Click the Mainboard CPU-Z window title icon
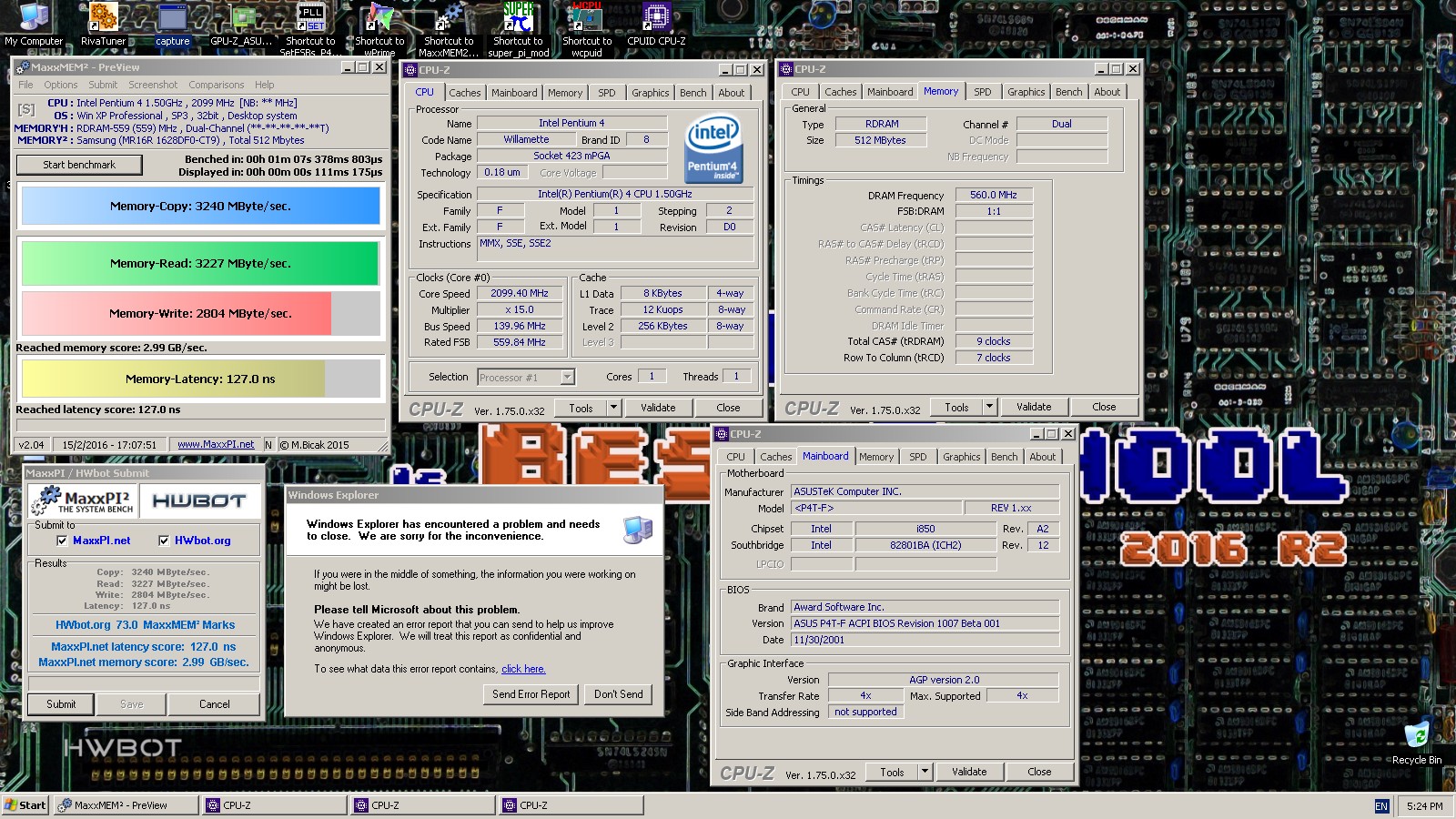The width and height of the screenshot is (1456, 819). pyautogui.click(x=722, y=434)
